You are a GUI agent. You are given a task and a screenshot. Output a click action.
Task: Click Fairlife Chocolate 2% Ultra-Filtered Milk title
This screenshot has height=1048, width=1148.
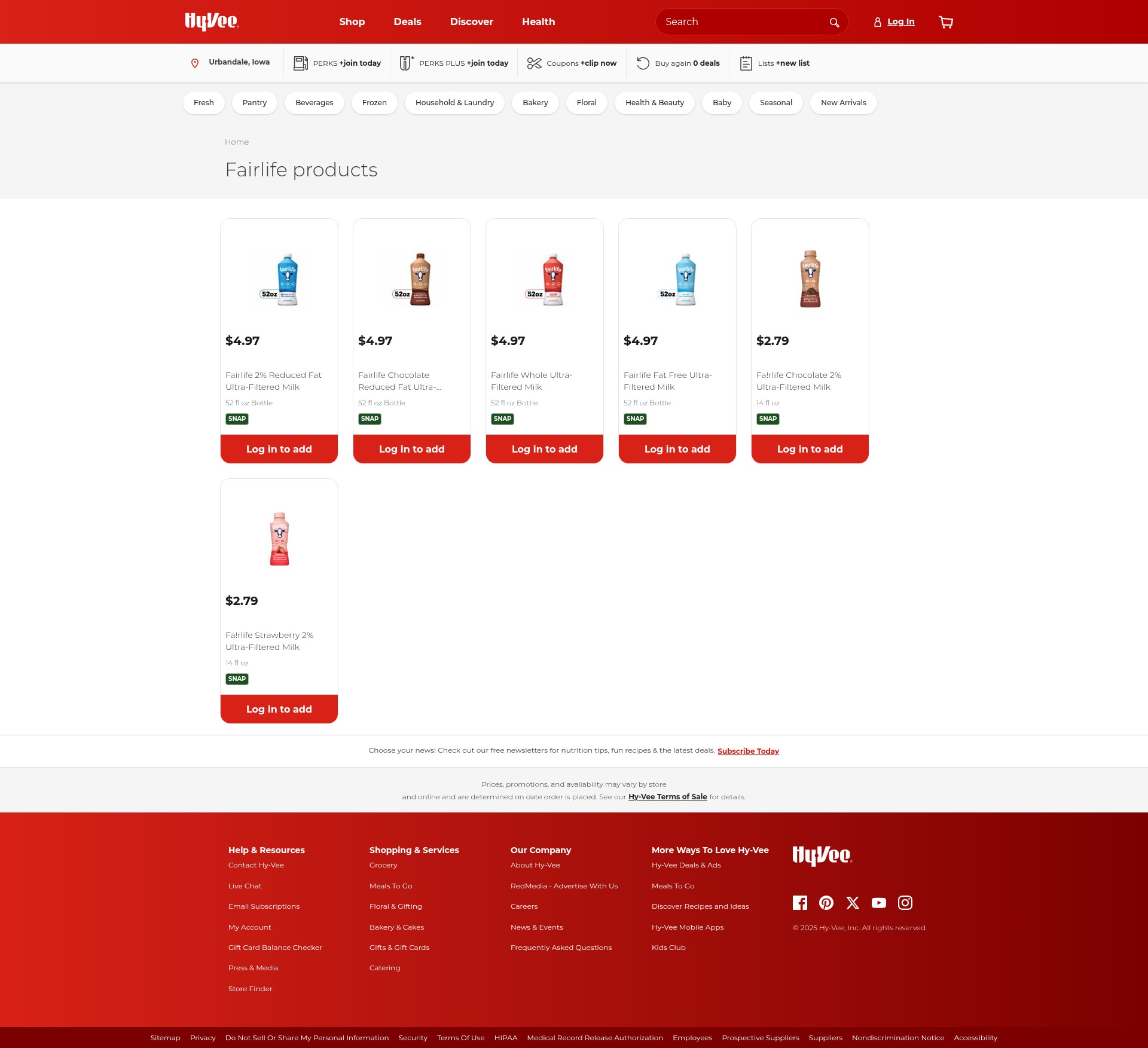(x=798, y=381)
